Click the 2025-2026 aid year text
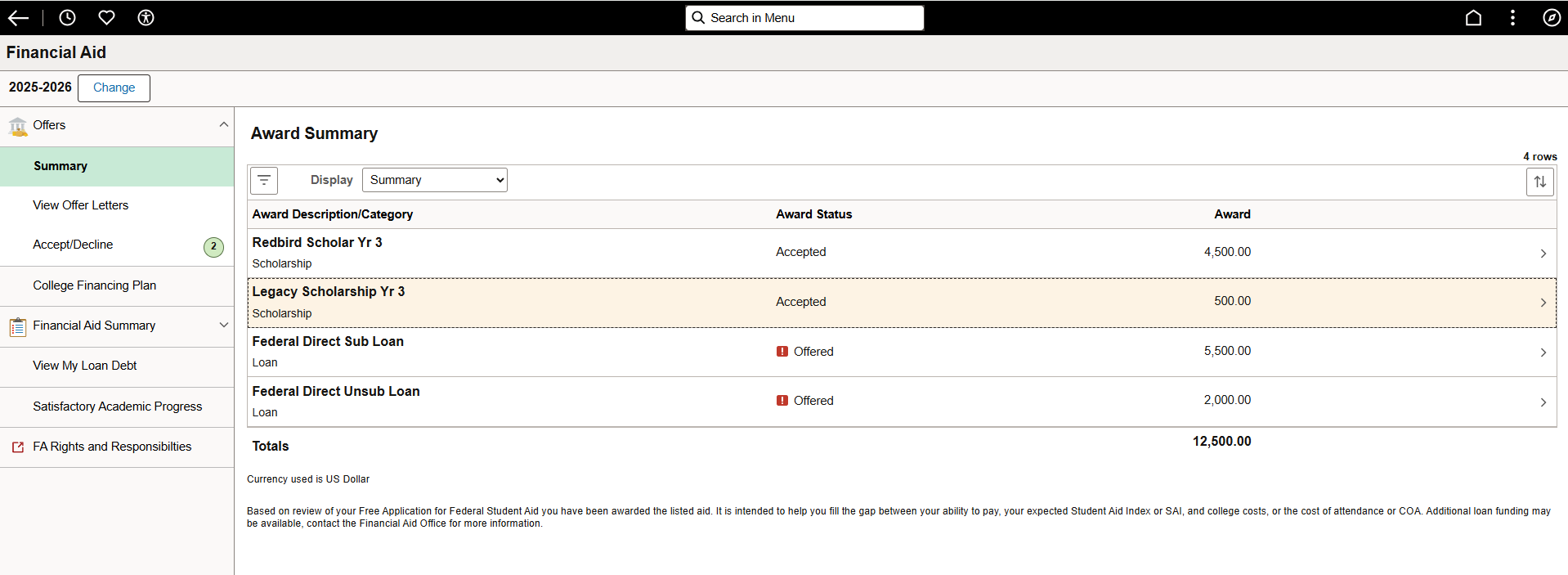This screenshot has height=575, width=1568. click(40, 87)
